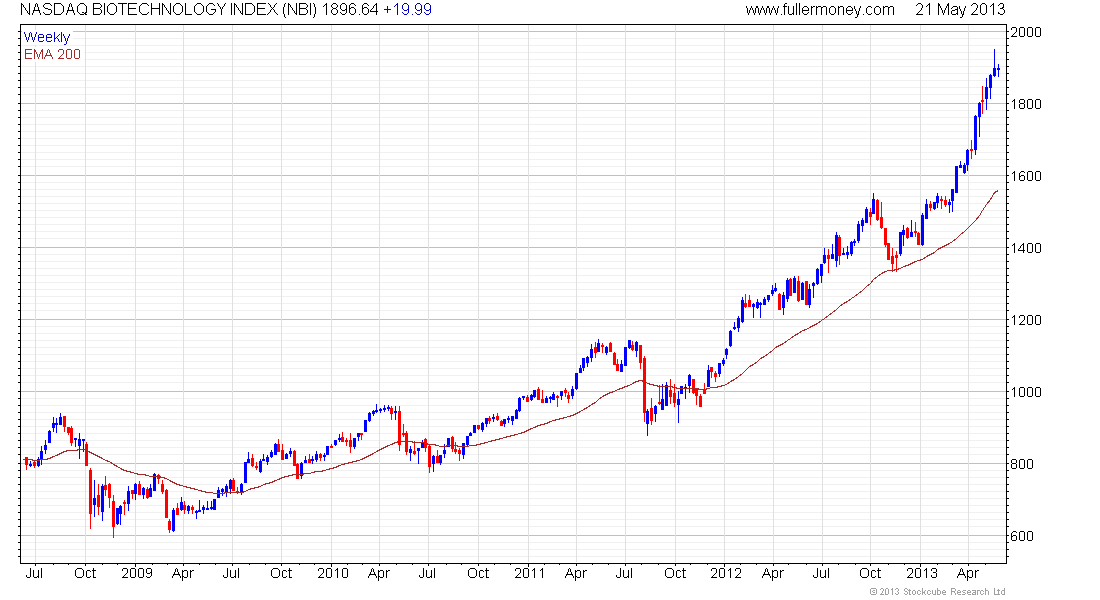Click the NASDAQ BIOTECHNOLOGY INDEX (NBI) title
This screenshot has height=600, width=1100.
coord(168,10)
